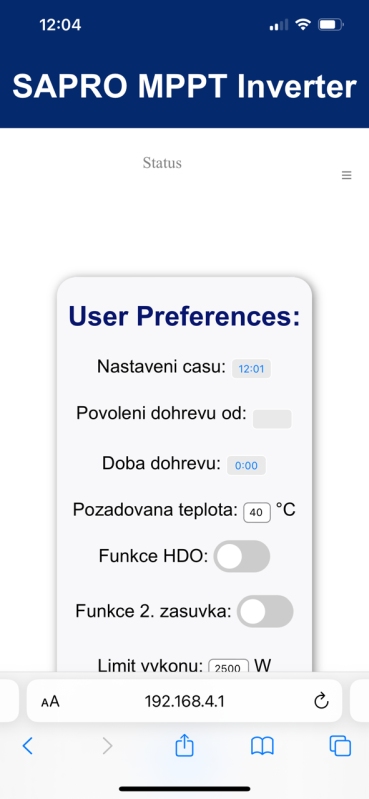The image size is (369, 799).
Task: Toggle the Funkce HDO switch
Action: pyautogui.click(x=242, y=556)
